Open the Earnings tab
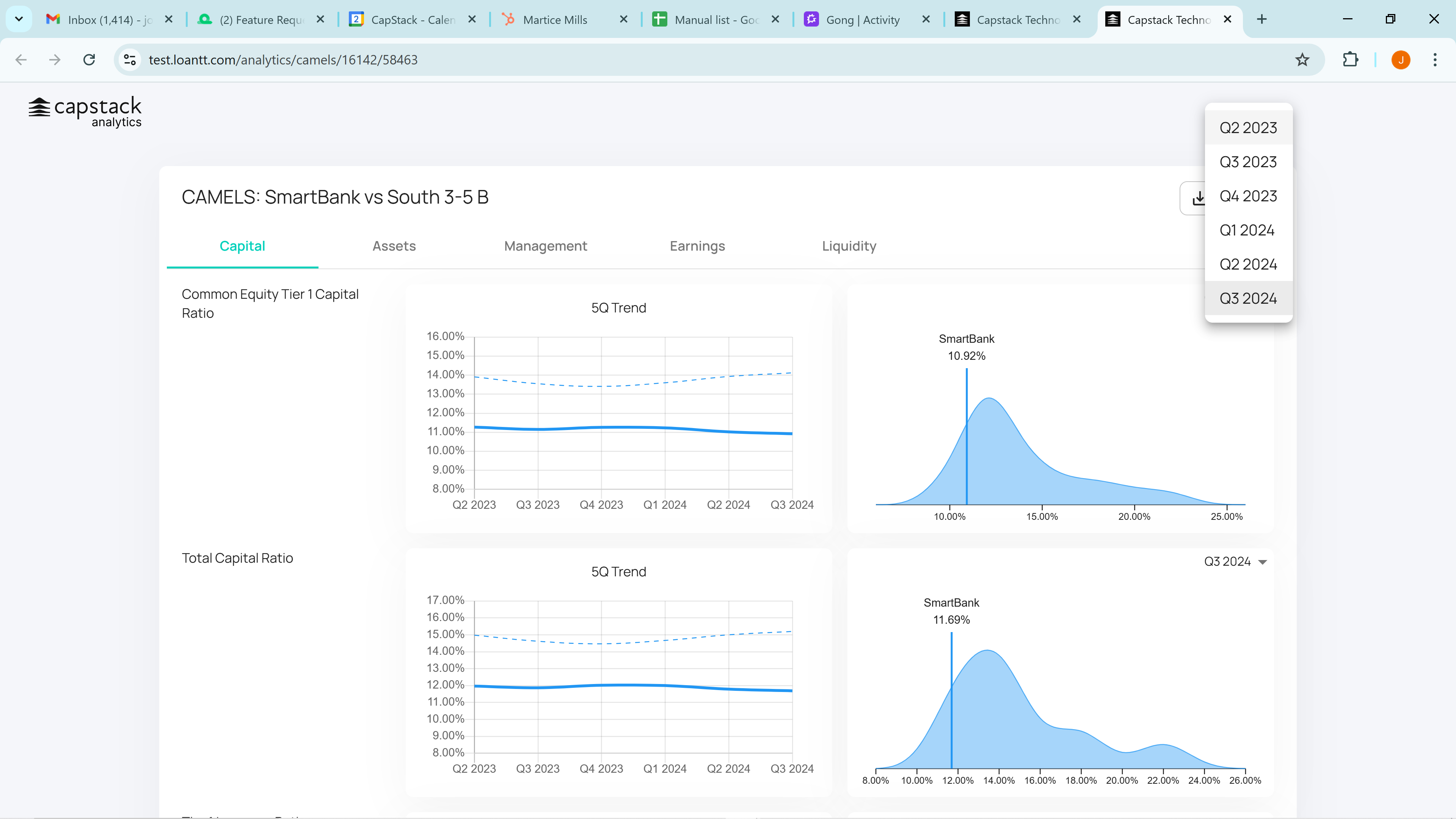The width and height of the screenshot is (1456, 819). [697, 246]
